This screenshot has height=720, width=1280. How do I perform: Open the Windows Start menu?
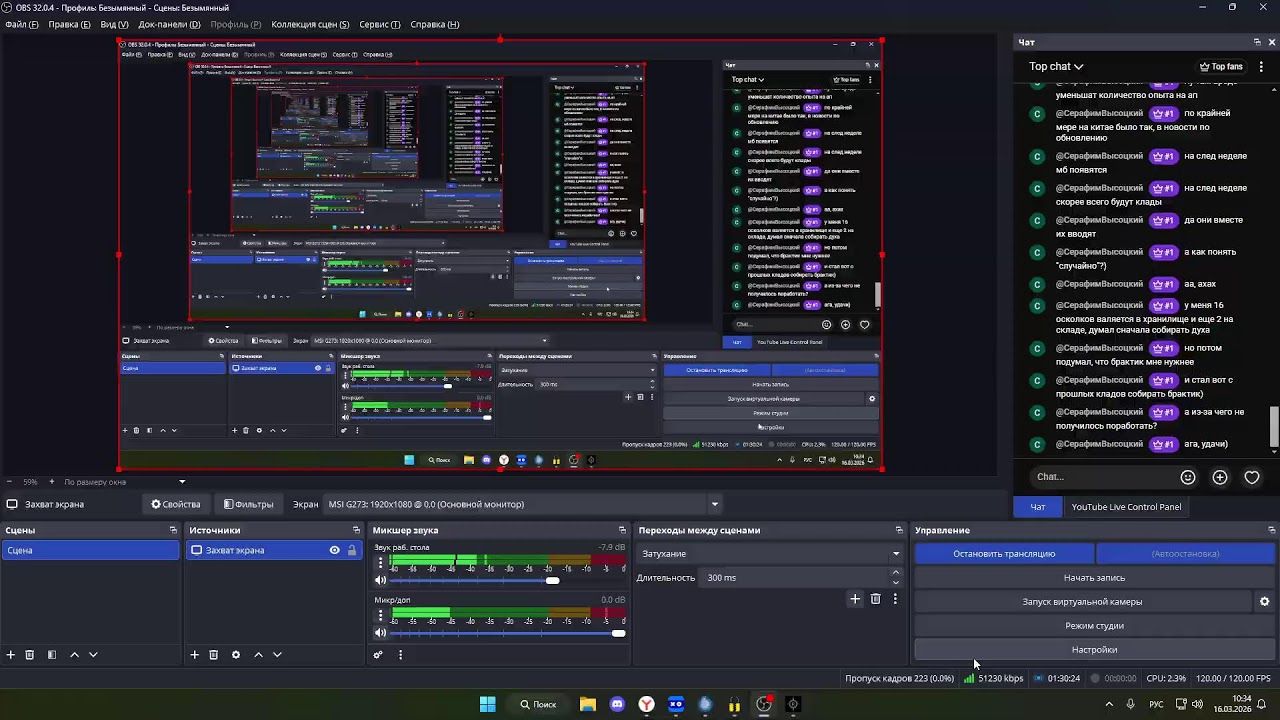487,704
